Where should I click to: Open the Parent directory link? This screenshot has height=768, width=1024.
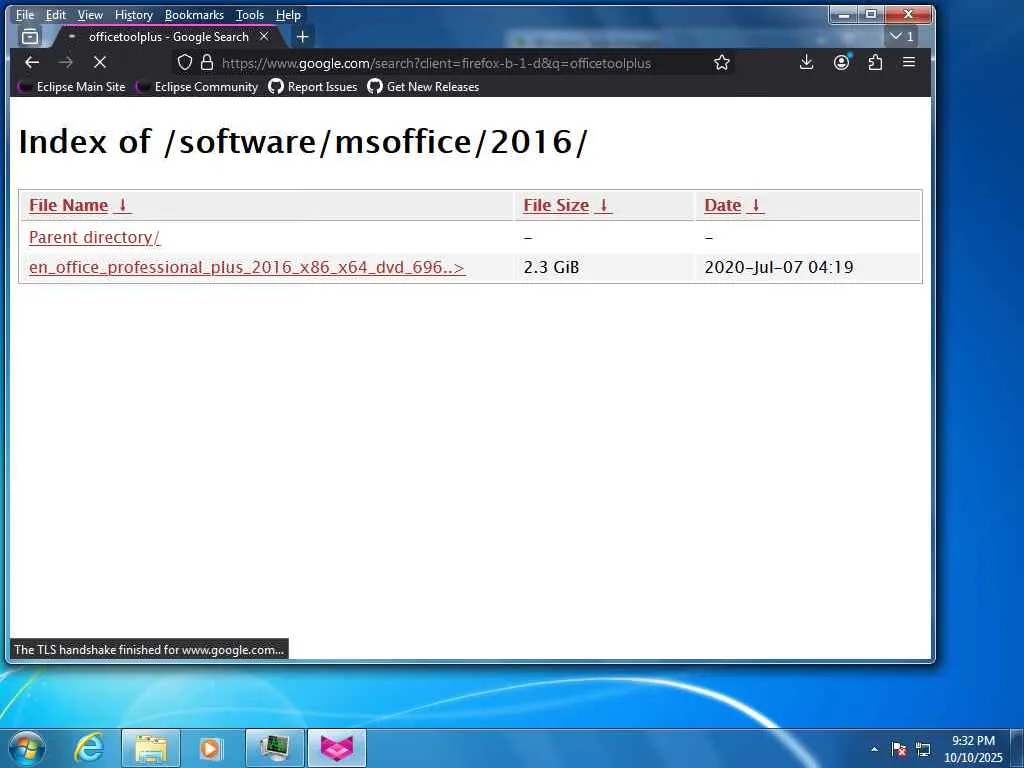click(x=95, y=237)
